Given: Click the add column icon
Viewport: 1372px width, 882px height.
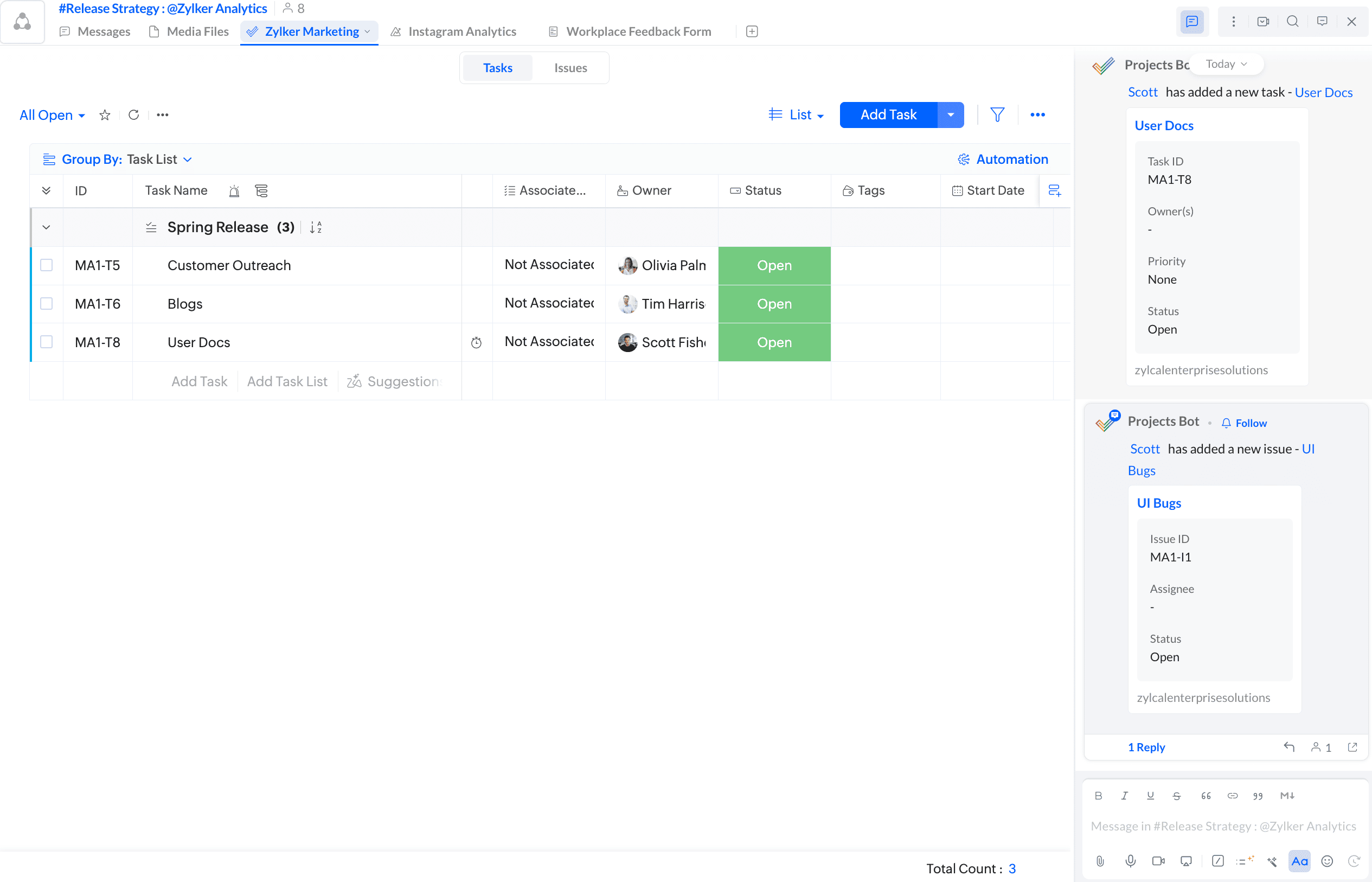Looking at the screenshot, I should coord(1054,190).
